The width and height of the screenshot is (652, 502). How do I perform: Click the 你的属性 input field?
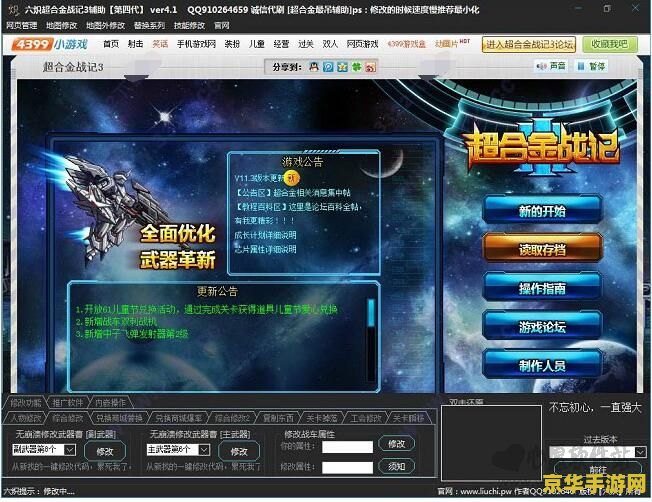348,447
